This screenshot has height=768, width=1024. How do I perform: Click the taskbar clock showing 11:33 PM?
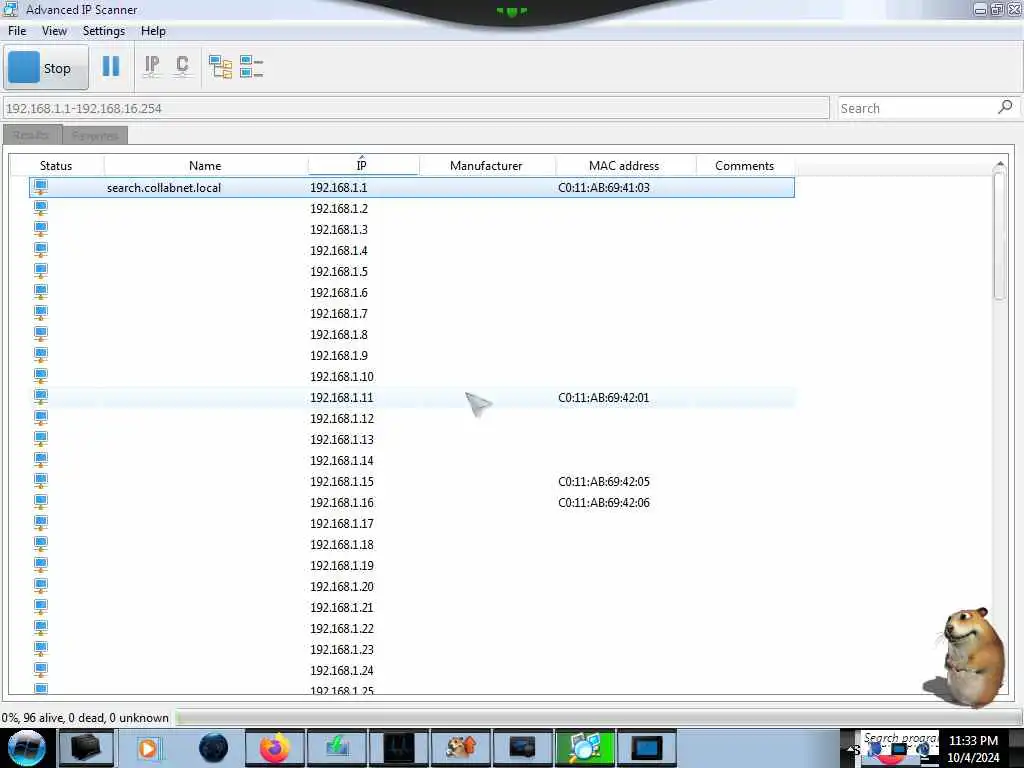pyautogui.click(x=973, y=741)
